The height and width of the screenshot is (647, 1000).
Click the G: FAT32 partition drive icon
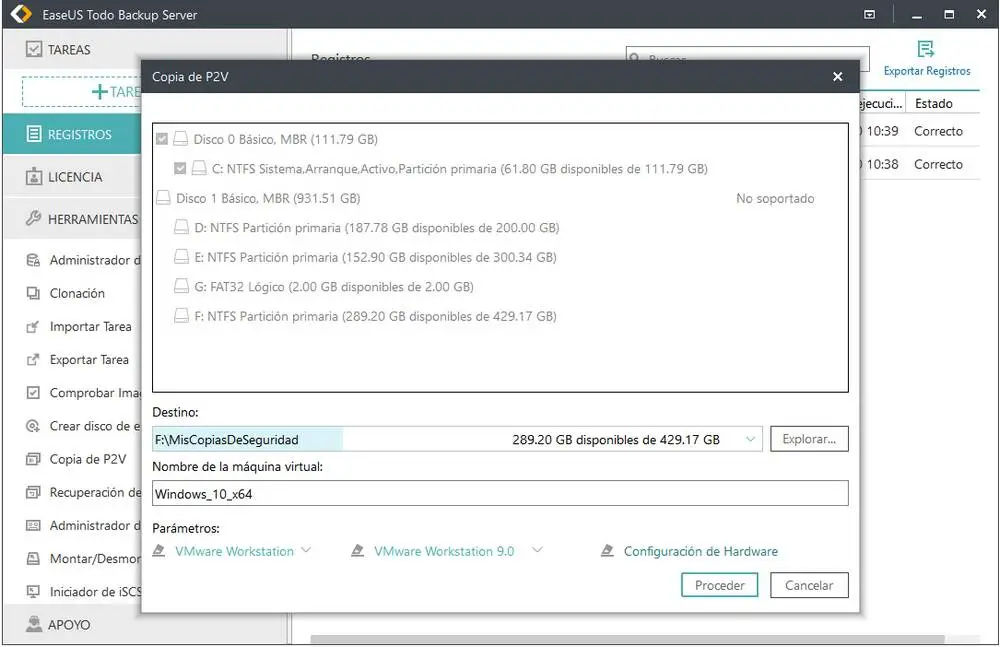(x=182, y=286)
